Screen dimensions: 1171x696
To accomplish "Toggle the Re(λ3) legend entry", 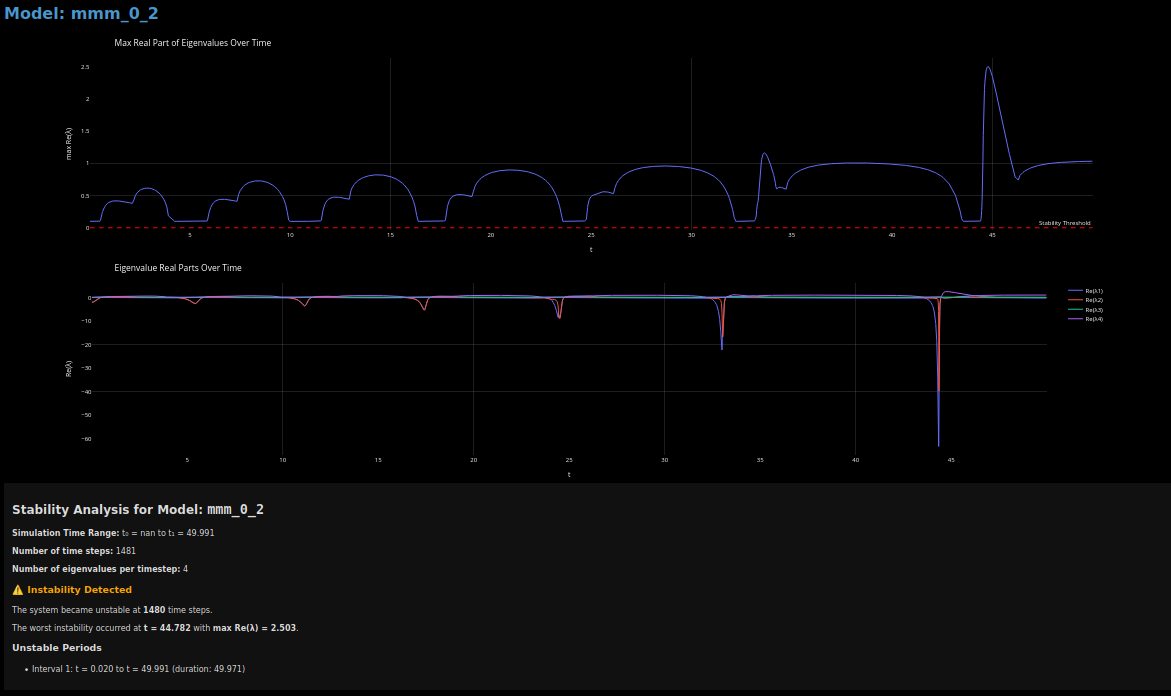I will [x=1086, y=310].
